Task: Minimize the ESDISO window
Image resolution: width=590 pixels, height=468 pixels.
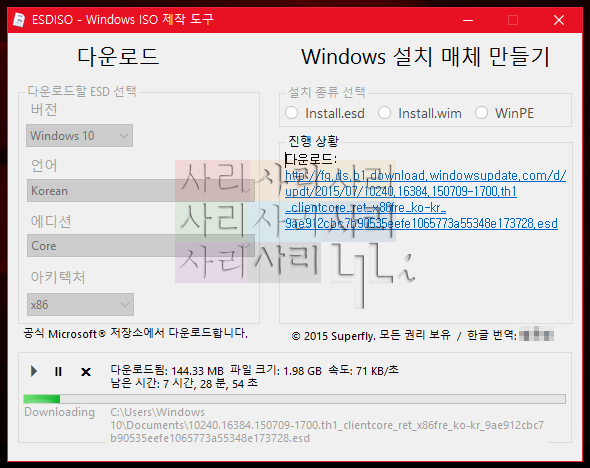Action: (468, 20)
